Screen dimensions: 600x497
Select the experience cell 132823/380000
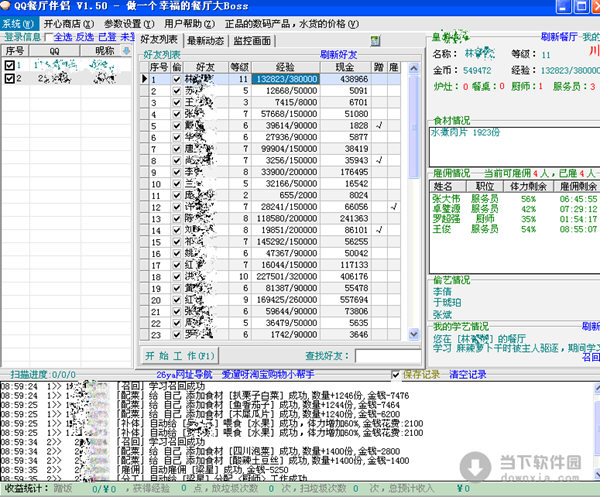coord(285,79)
